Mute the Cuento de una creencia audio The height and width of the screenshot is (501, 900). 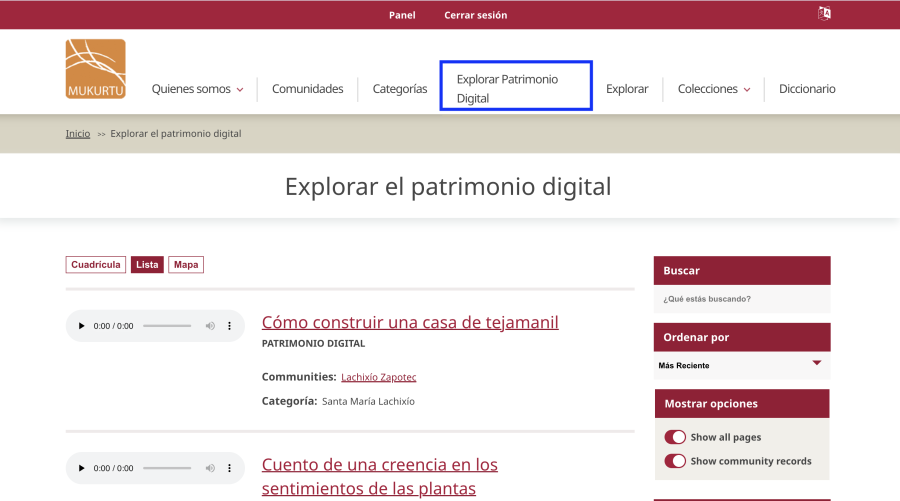pyautogui.click(x=210, y=468)
